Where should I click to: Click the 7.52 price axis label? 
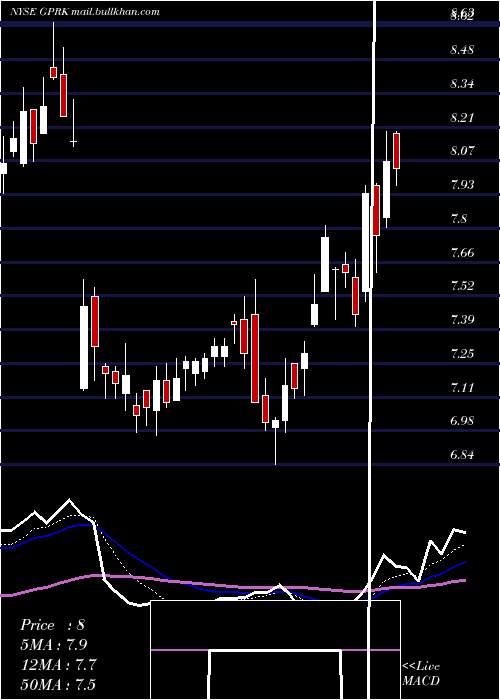[x=462, y=286]
